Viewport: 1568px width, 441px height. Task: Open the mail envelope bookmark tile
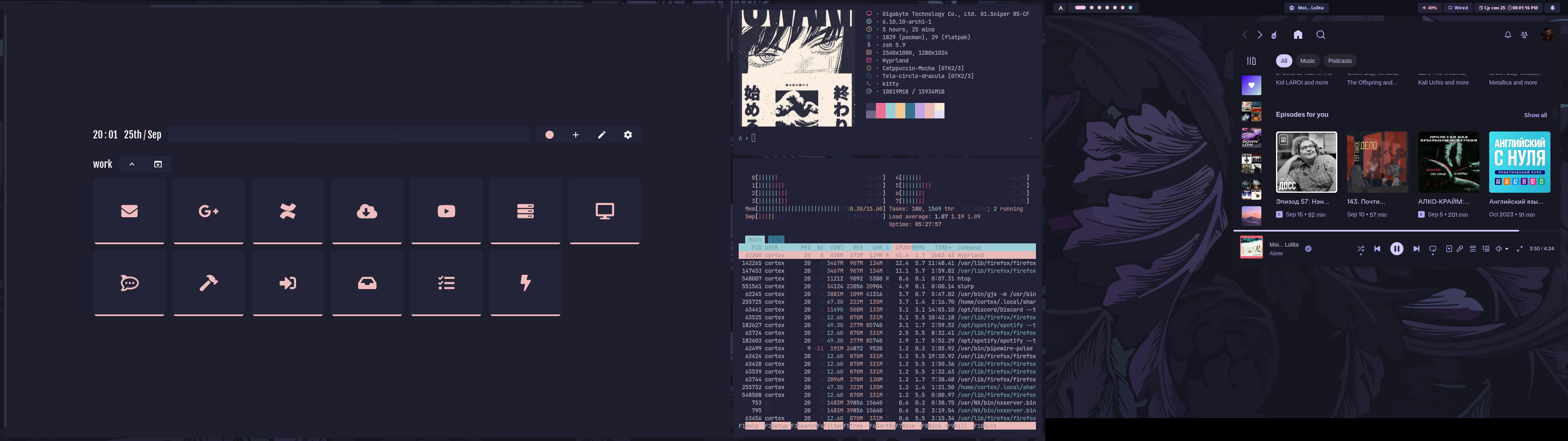pyautogui.click(x=129, y=212)
